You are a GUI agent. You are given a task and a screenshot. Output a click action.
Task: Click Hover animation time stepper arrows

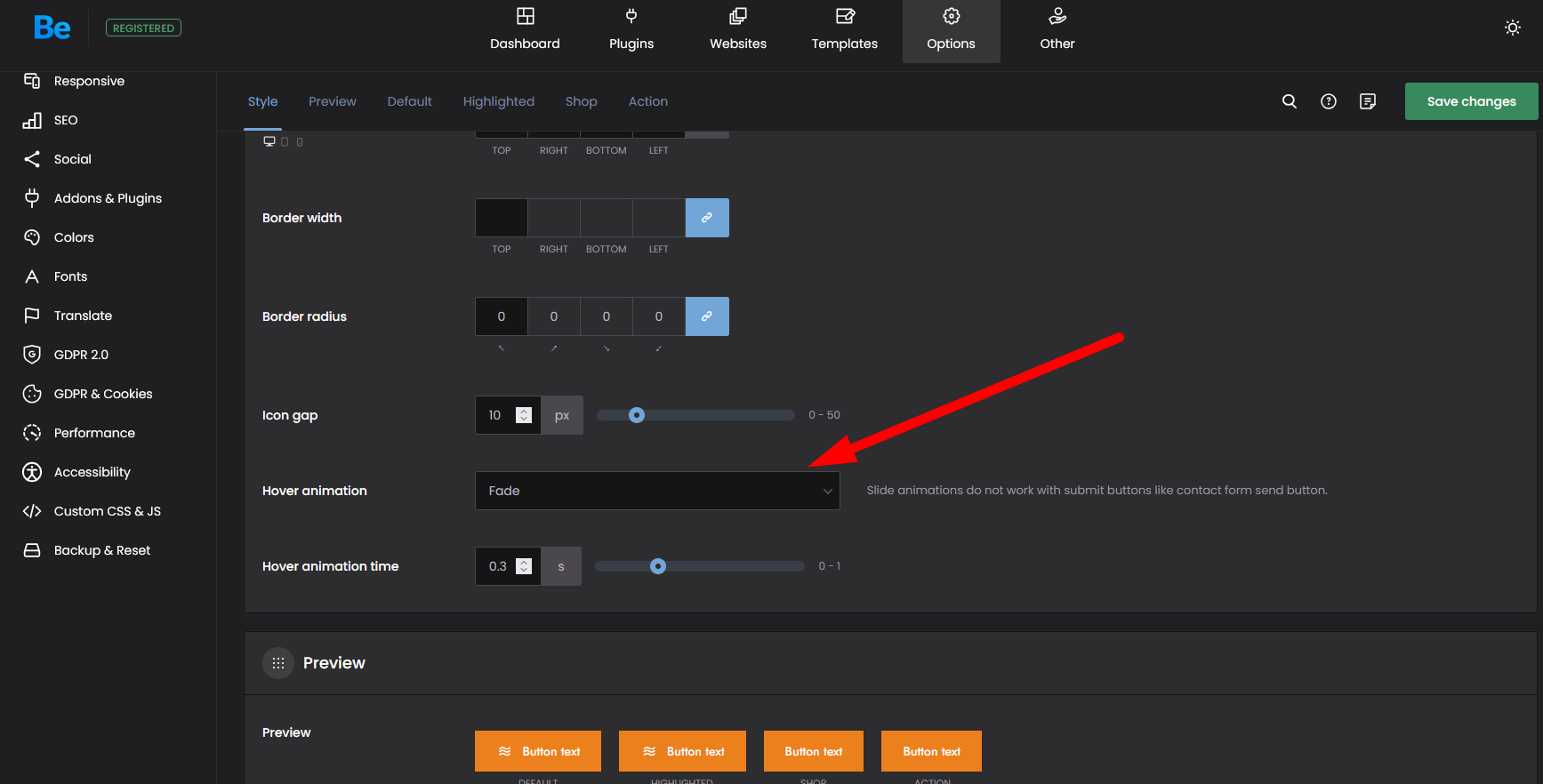point(524,566)
